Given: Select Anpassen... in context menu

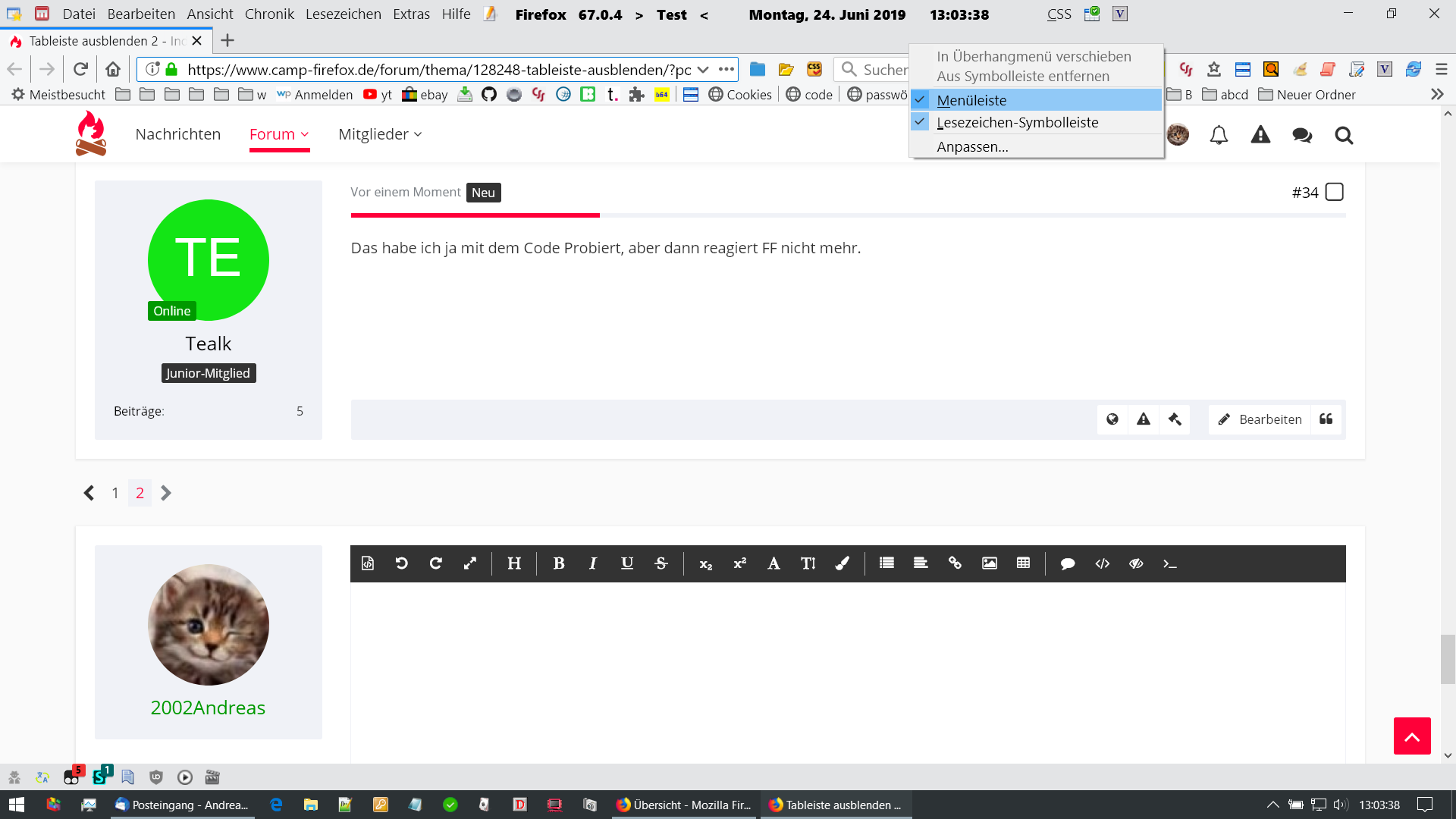Looking at the screenshot, I should coord(972,146).
